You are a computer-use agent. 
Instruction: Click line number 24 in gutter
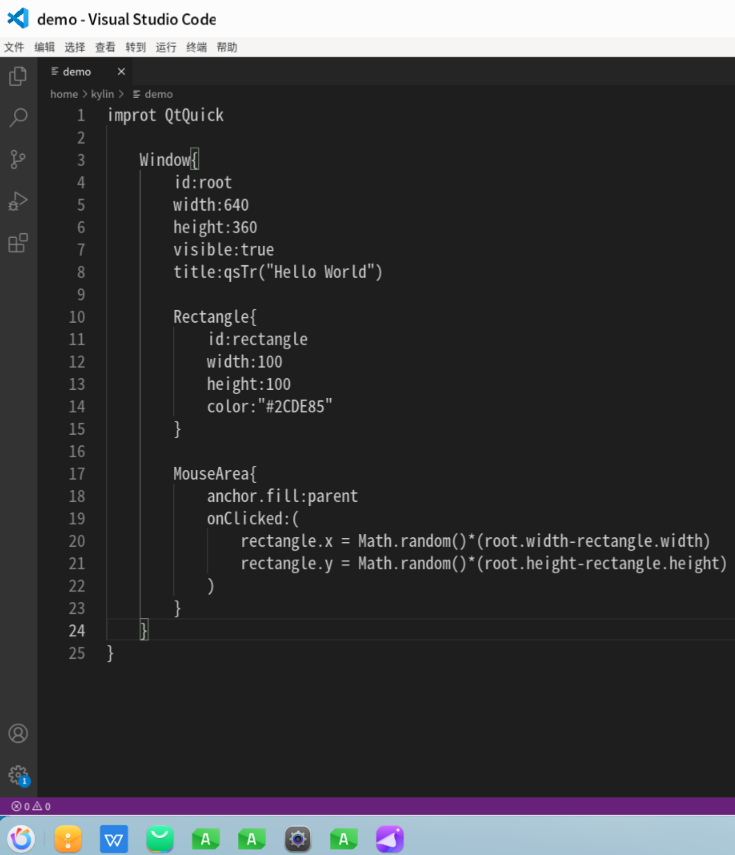[77, 631]
